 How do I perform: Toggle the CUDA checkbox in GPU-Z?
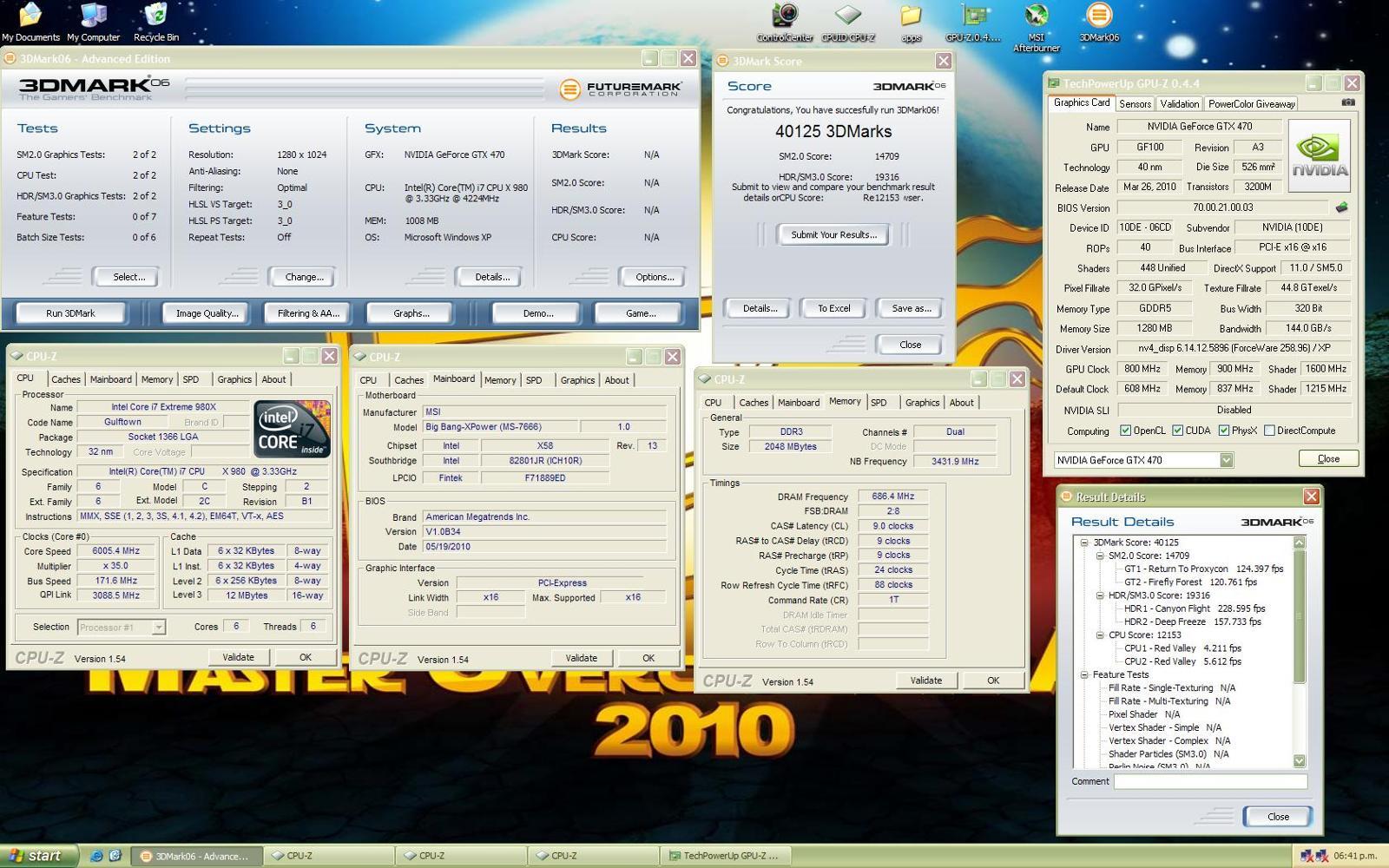tap(1177, 431)
